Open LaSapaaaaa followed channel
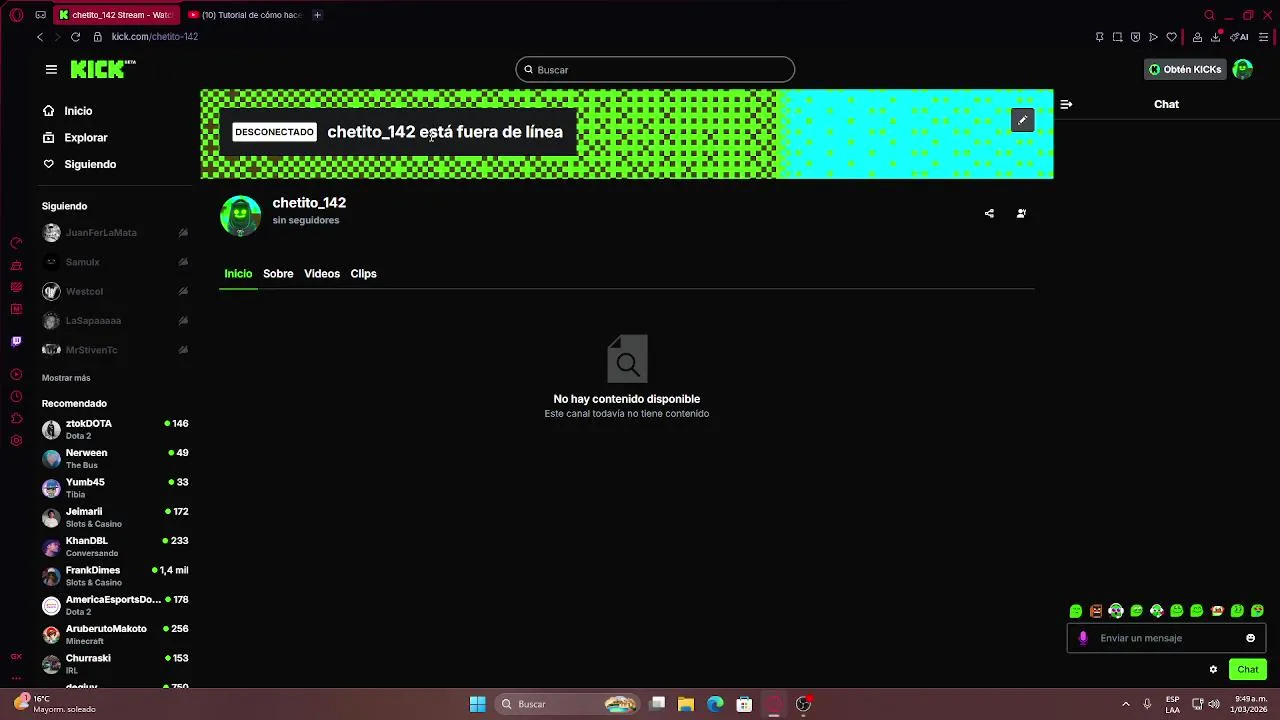Viewport: 1280px width, 720px height. pyautogui.click(x=115, y=321)
